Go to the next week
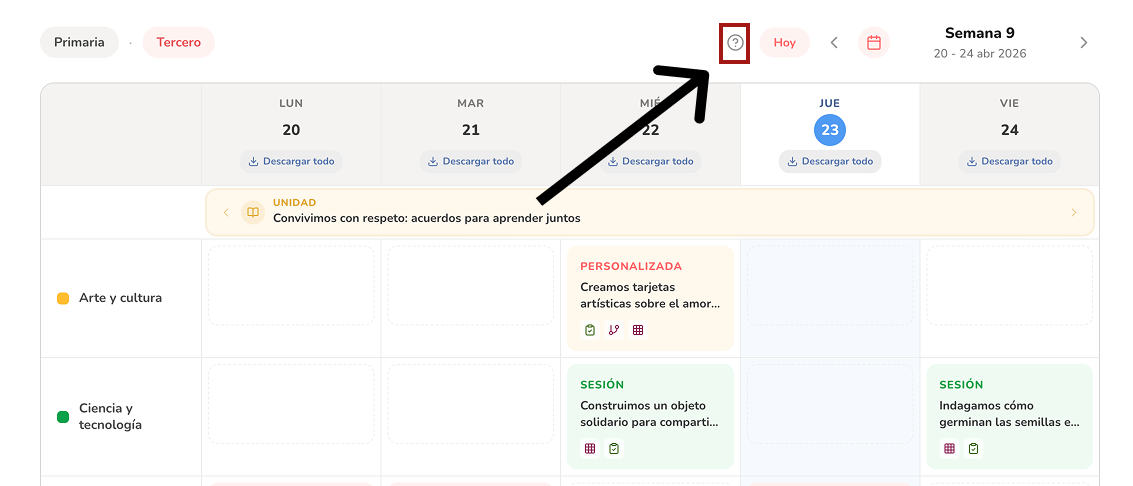 click(1083, 43)
